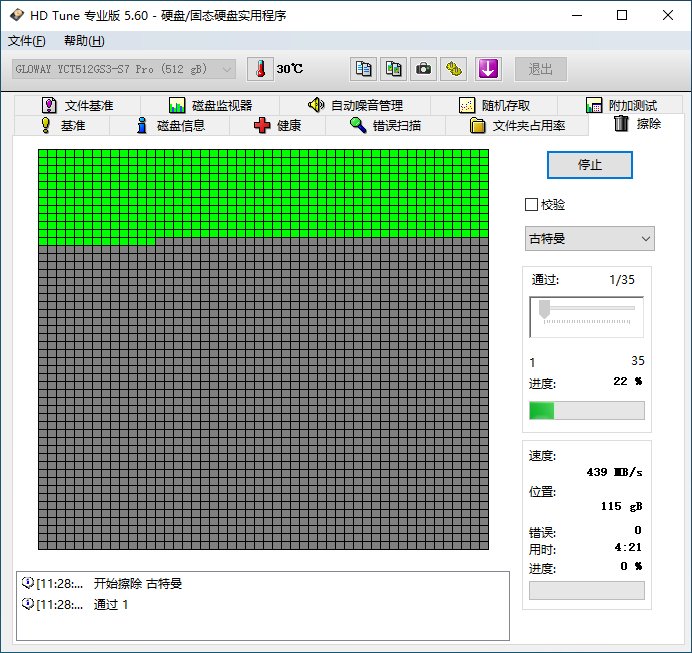This screenshot has height=653, width=692.
Task: Click the green 22% progress bar
Action: coord(587,410)
